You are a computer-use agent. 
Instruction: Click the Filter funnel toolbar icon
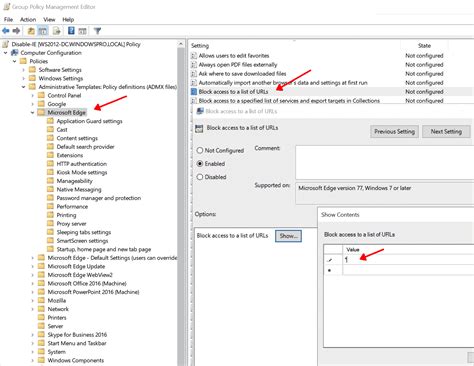point(97,31)
